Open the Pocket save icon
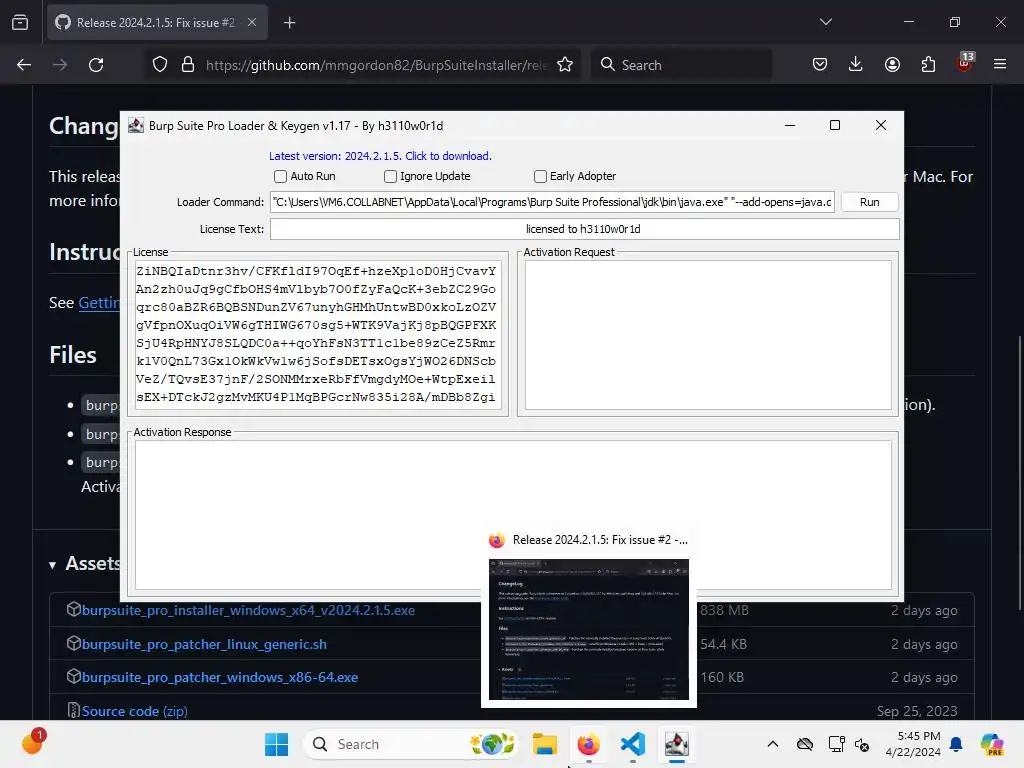The height and width of the screenshot is (768, 1024). (820, 65)
